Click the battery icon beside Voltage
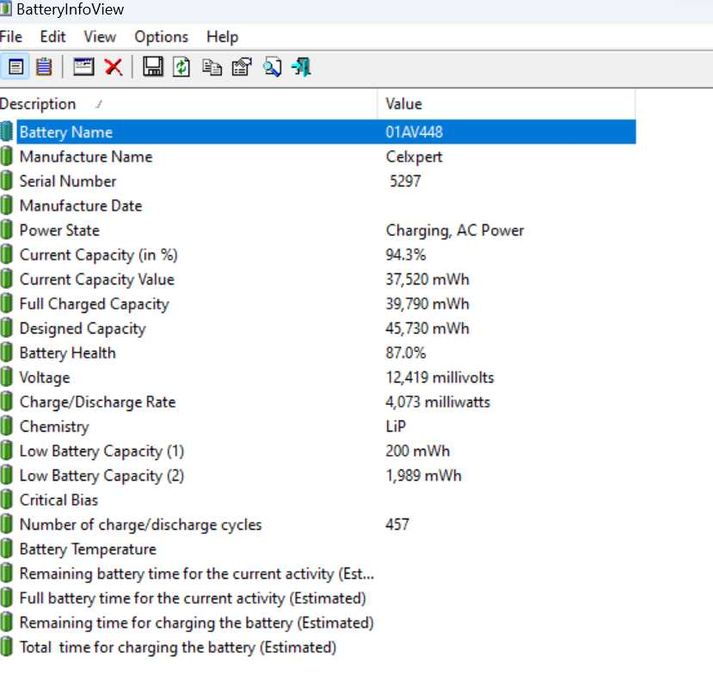This screenshot has width=713, height=699. [x=6, y=377]
